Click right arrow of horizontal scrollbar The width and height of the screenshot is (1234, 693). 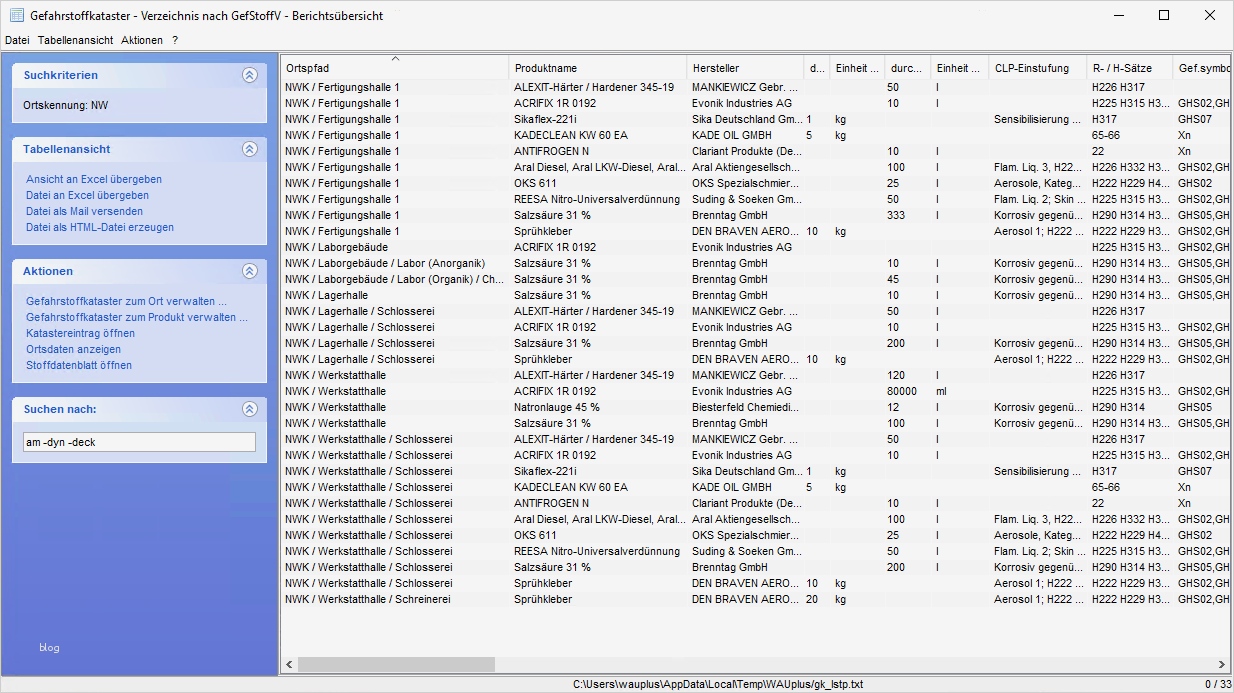point(1222,665)
